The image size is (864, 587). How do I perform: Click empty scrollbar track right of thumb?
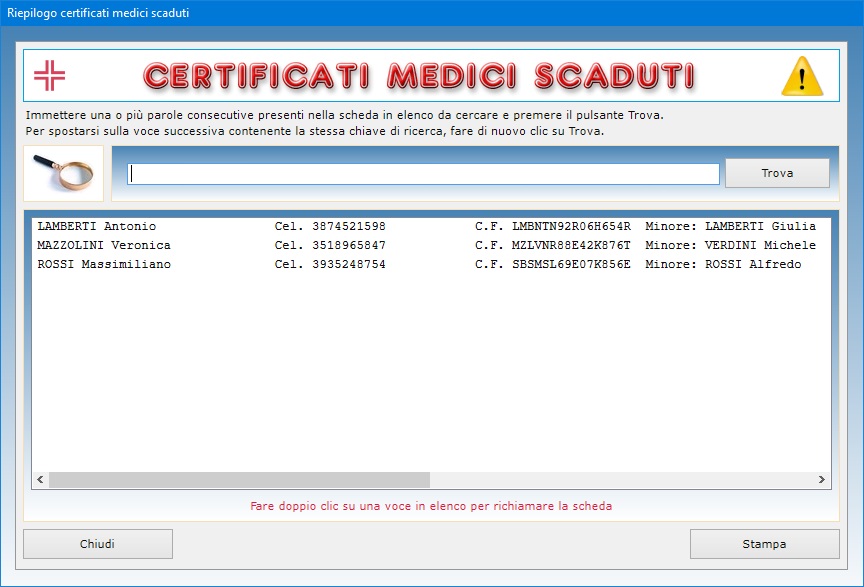click(620, 480)
